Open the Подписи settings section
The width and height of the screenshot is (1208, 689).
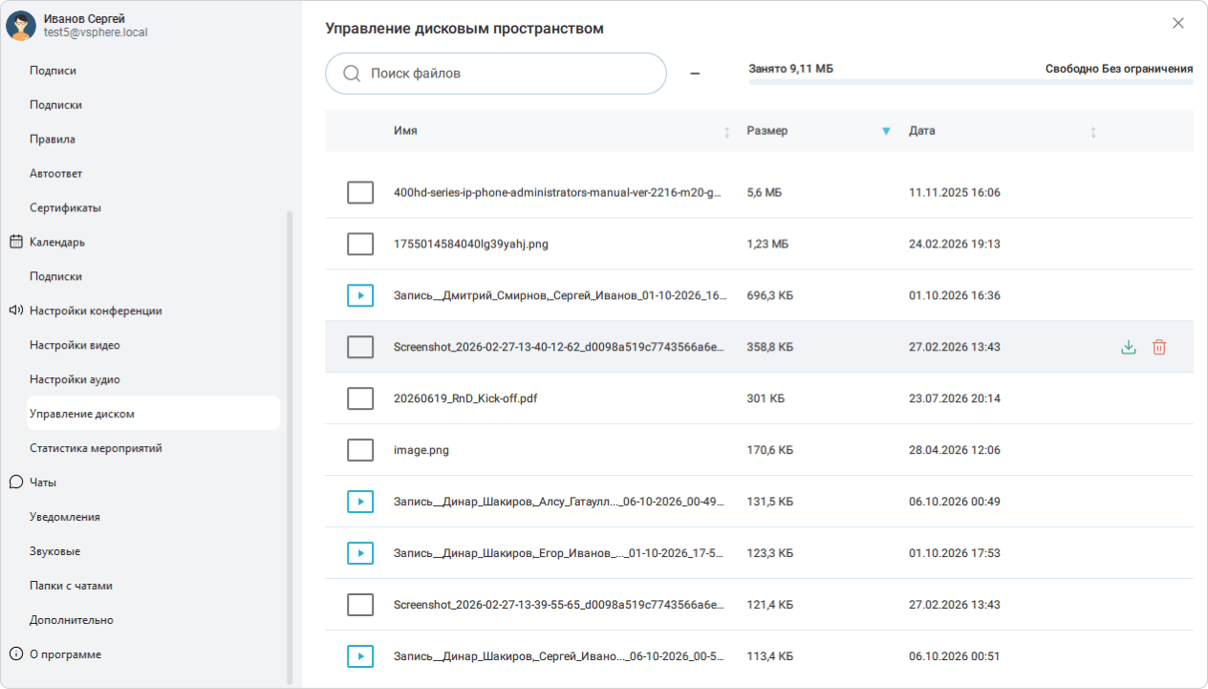[x=53, y=70]
